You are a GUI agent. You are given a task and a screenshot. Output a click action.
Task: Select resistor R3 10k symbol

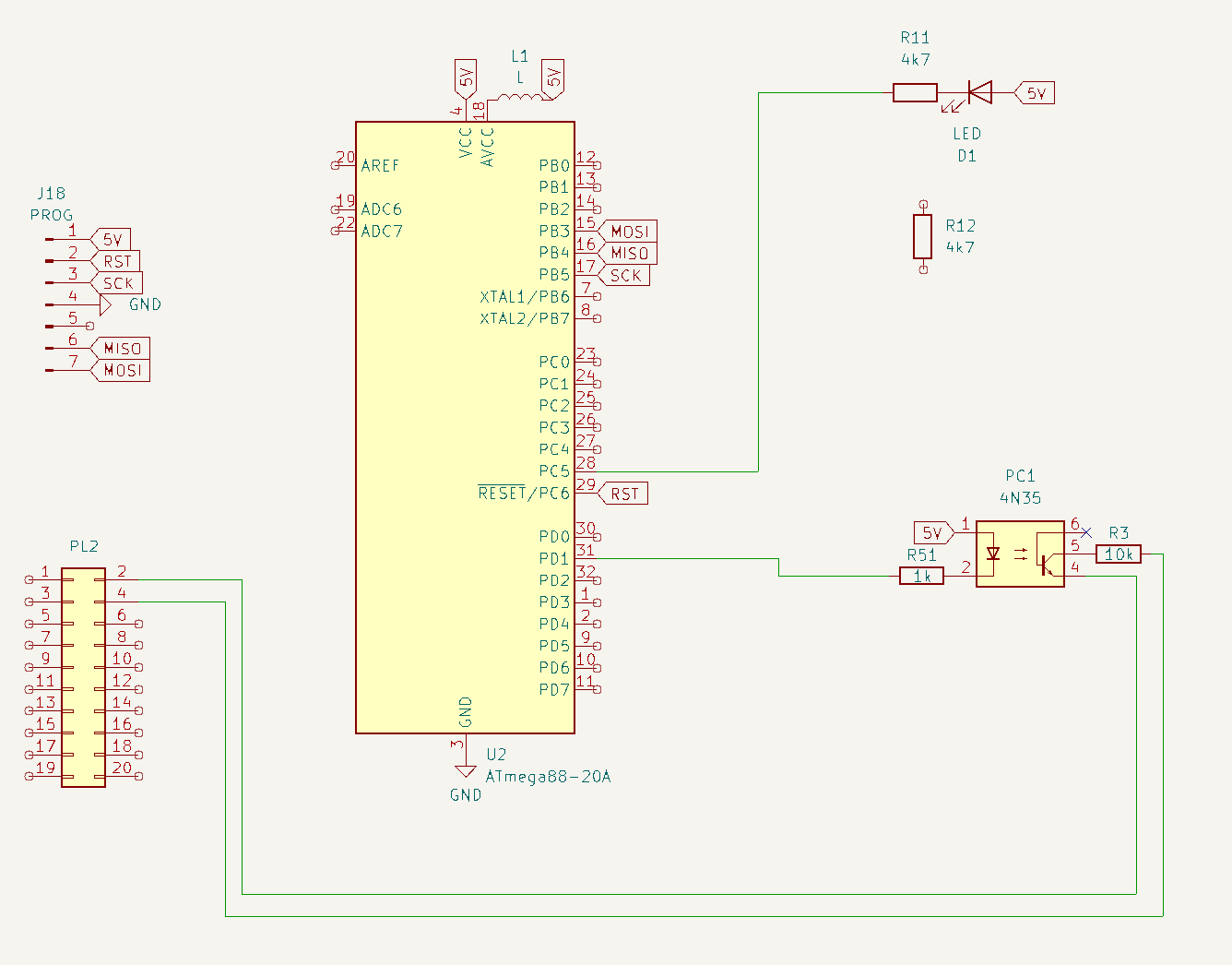(x=1119, y=554)
